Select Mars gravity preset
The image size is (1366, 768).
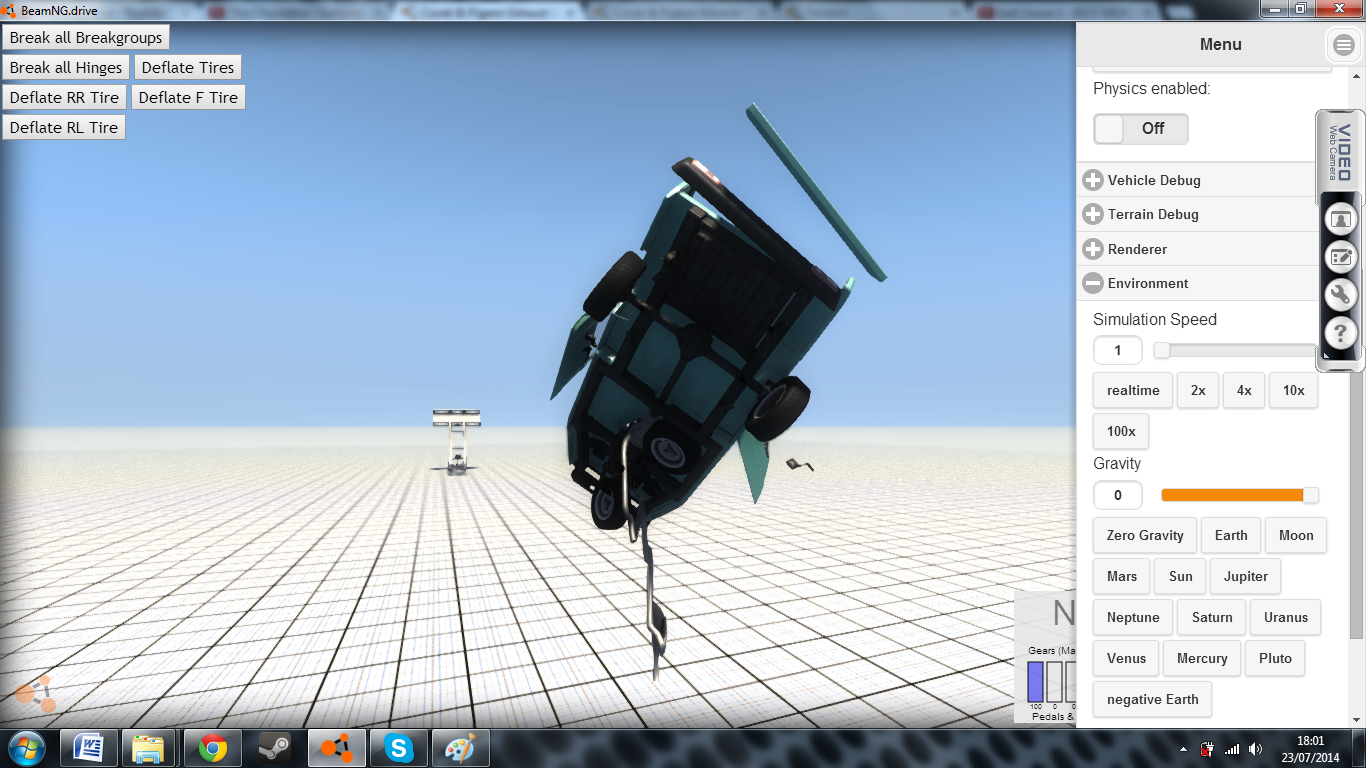[x=1122, y=576]
